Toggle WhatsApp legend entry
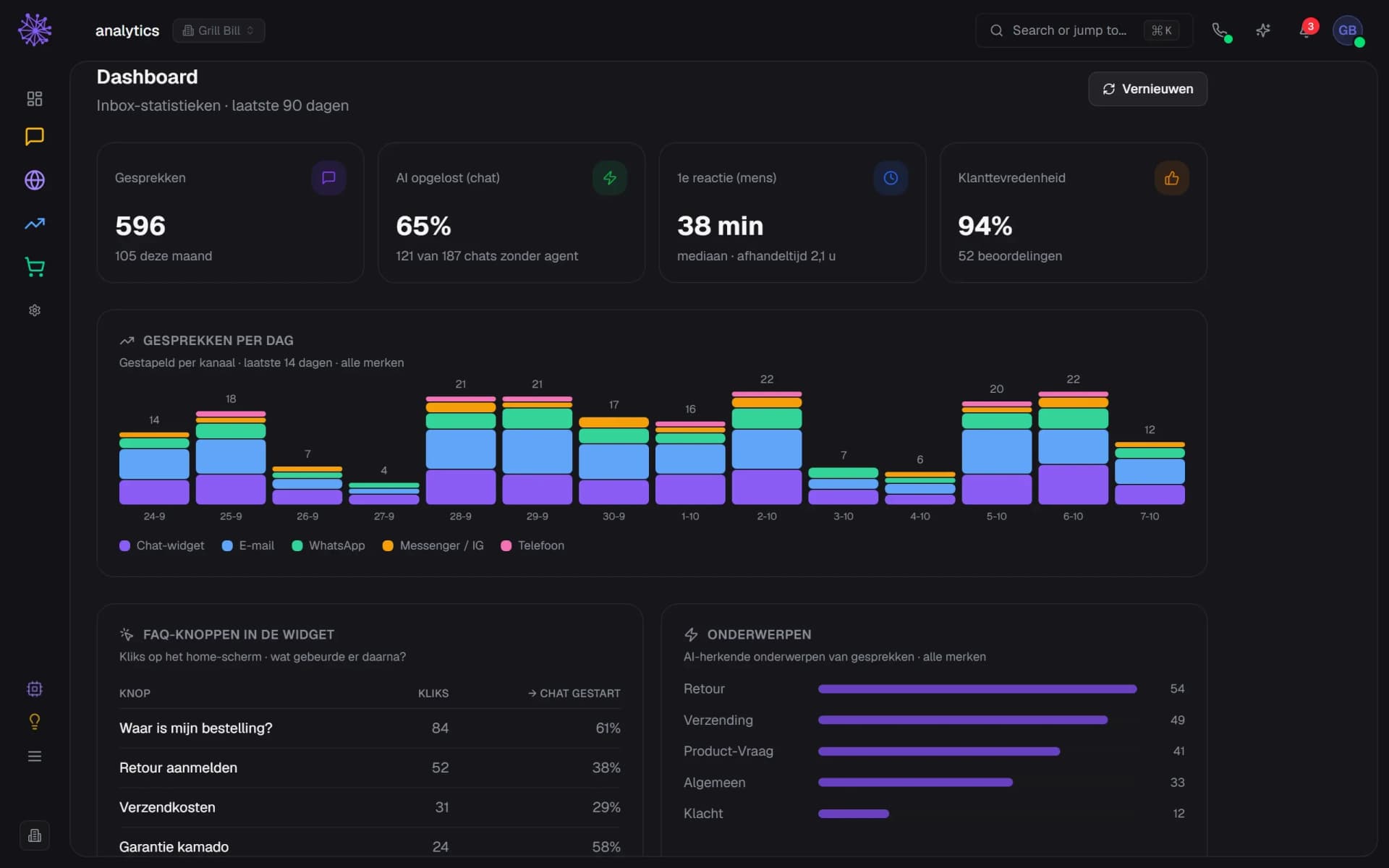1389x868 pixels. (328, 545)
